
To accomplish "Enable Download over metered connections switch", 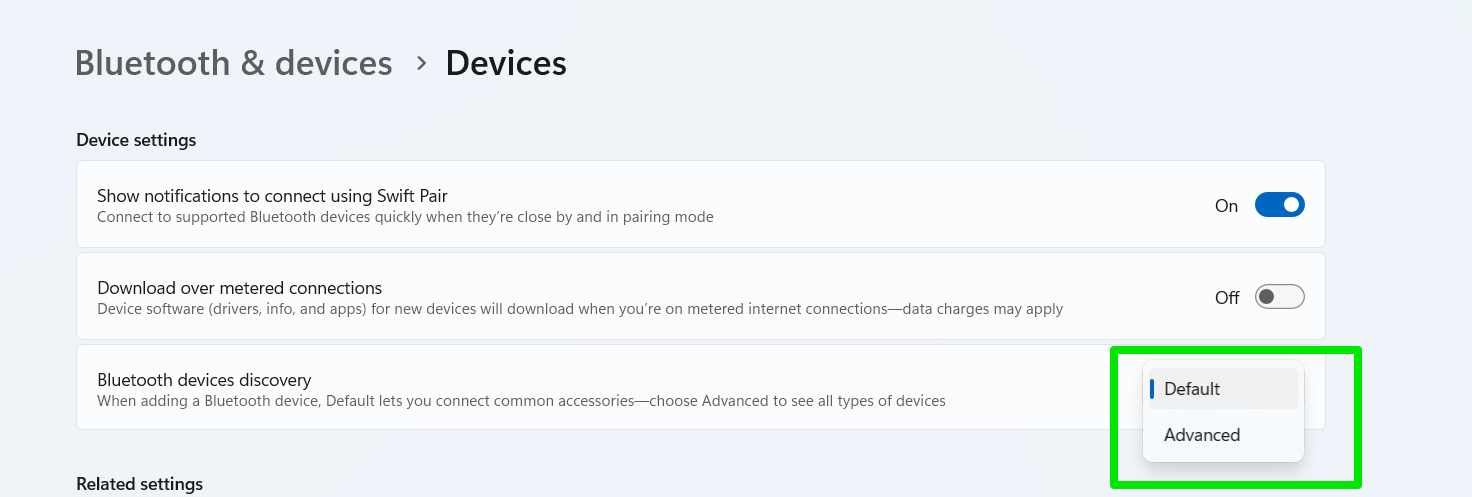I will [x=1279, y=297].
